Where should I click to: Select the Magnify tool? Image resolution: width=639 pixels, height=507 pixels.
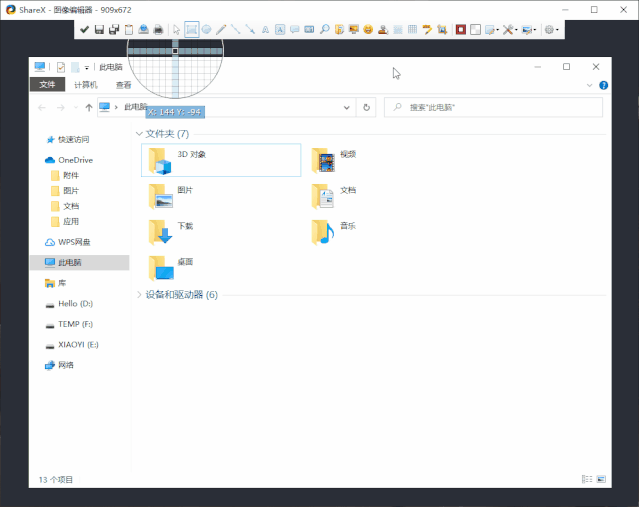(x=324, y=29)
